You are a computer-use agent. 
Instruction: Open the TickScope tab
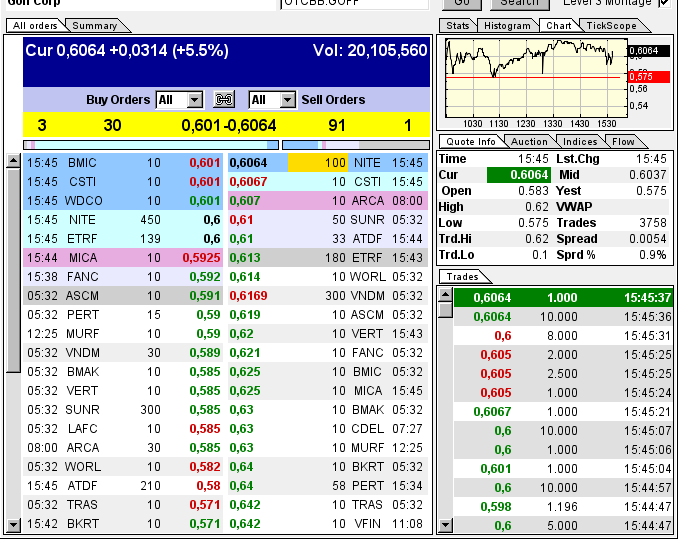[x=612, y=26]
